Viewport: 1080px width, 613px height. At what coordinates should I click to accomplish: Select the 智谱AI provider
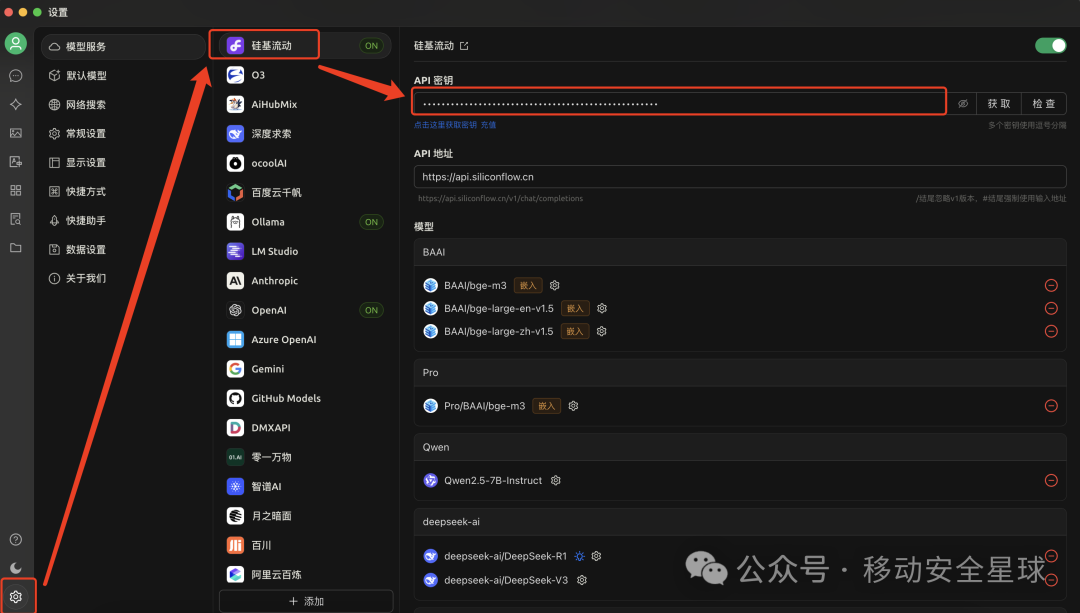coord(305,486)
